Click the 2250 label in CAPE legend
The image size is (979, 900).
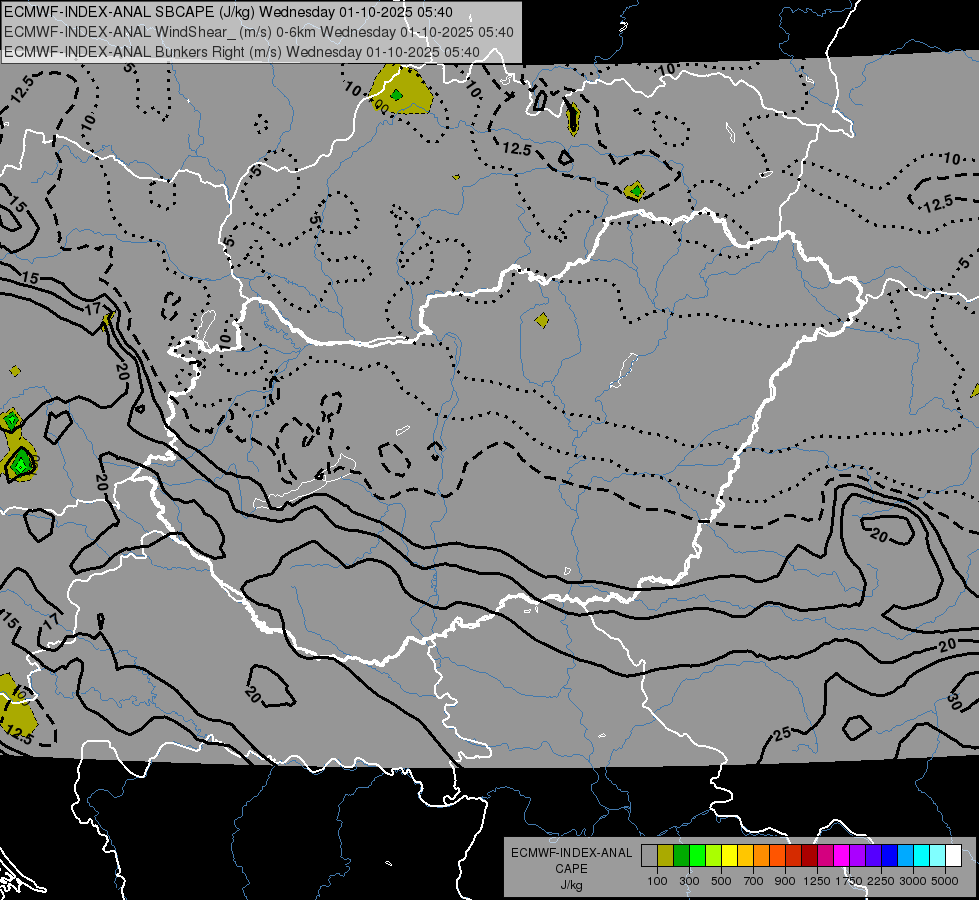tap(881, 881)
